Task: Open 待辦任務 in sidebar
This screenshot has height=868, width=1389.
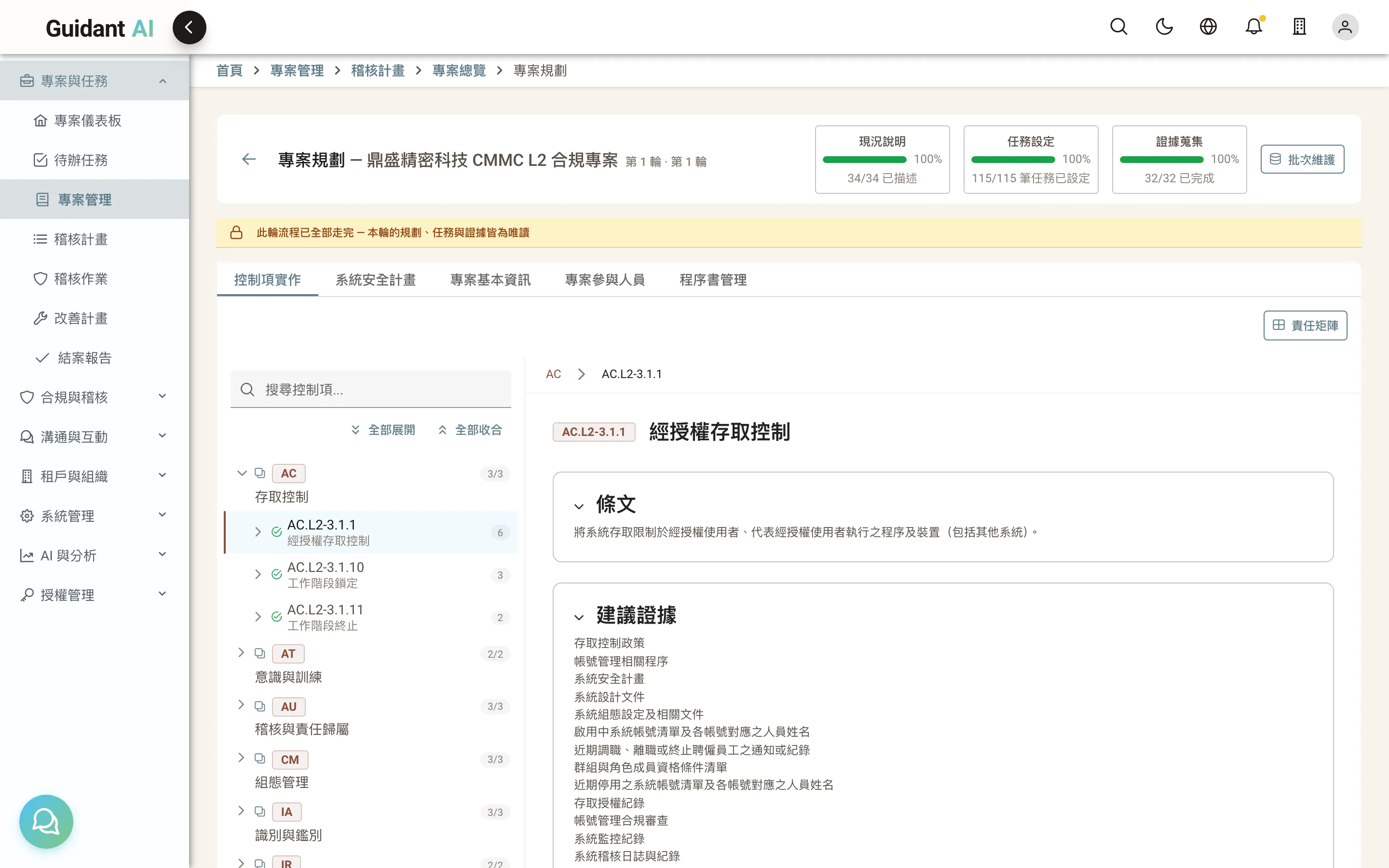Action: (x=94, y=160)
